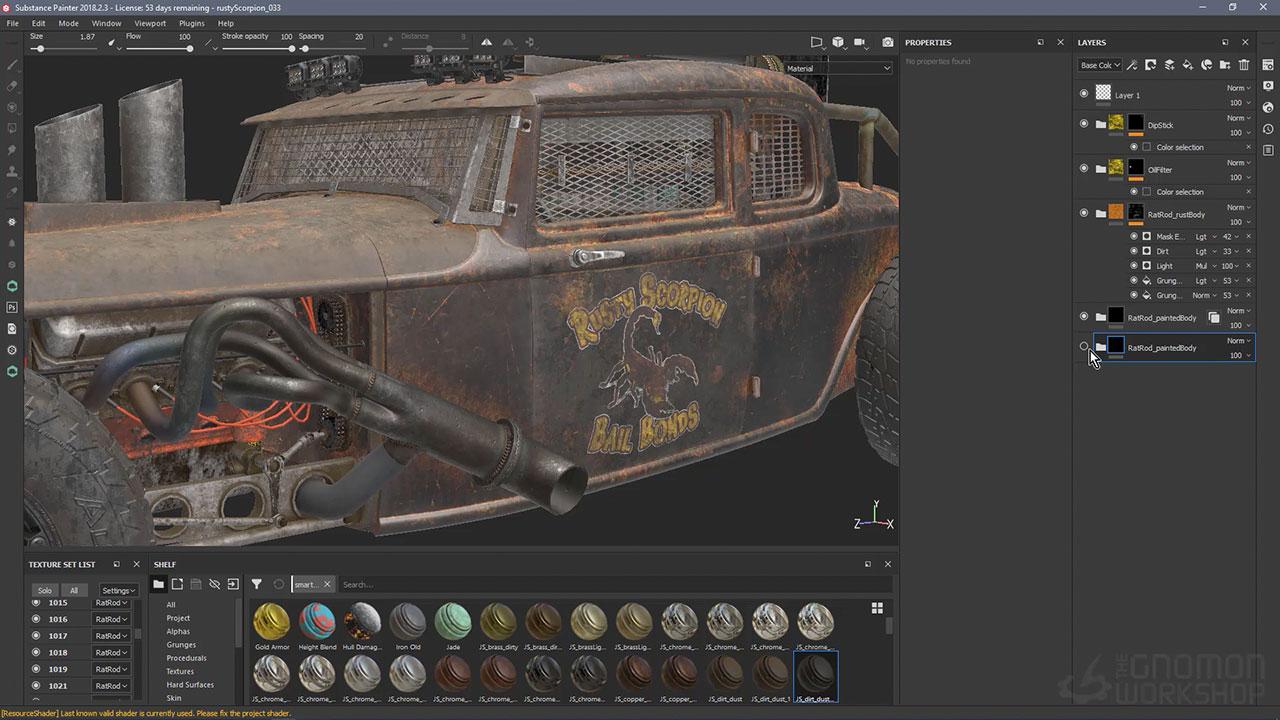Image resolution: width=1280 pixels, height=720 pixels.
Task: Open the File menu
Action: click(x=13, y=23)
